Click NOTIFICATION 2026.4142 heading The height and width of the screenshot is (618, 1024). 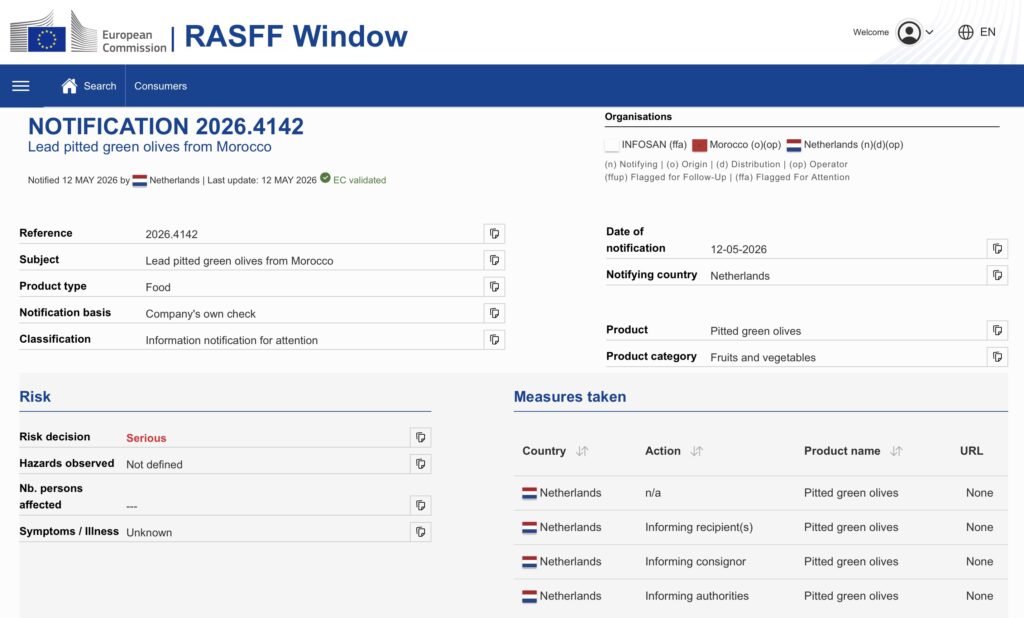coord(166,126)
